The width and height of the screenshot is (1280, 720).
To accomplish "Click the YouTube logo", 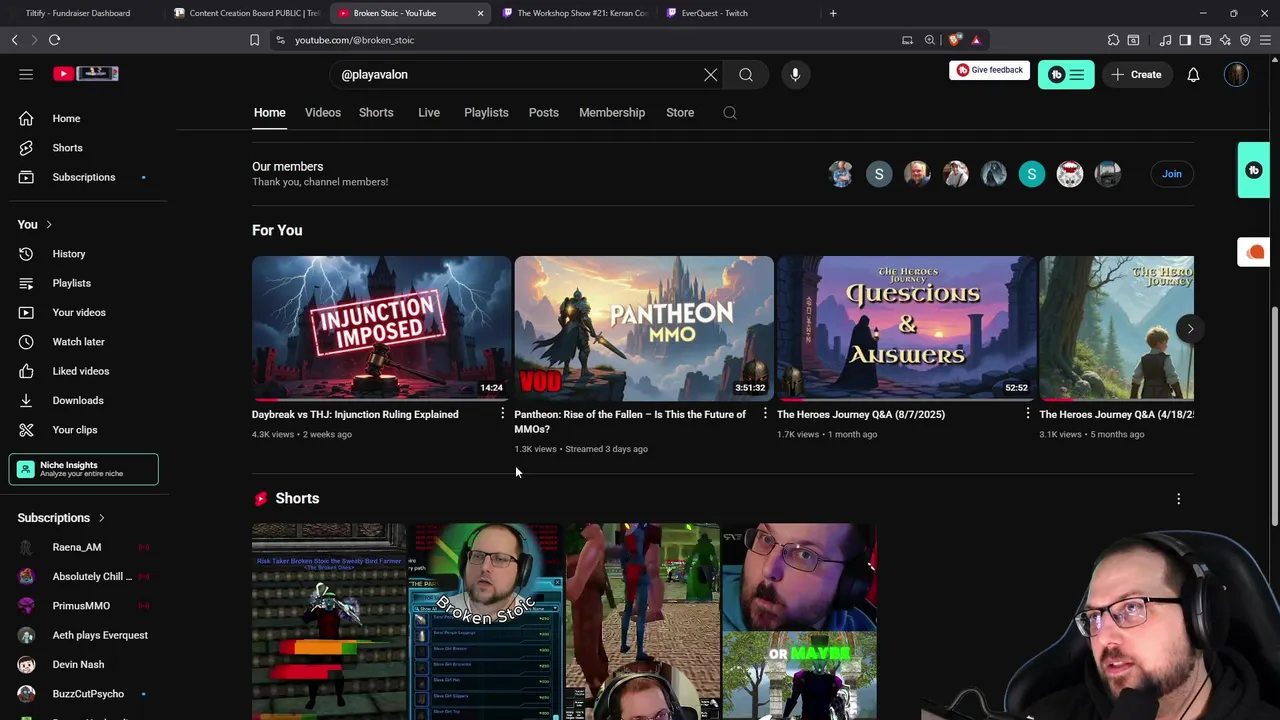I will pyautogui.click(x=86, y=73).
